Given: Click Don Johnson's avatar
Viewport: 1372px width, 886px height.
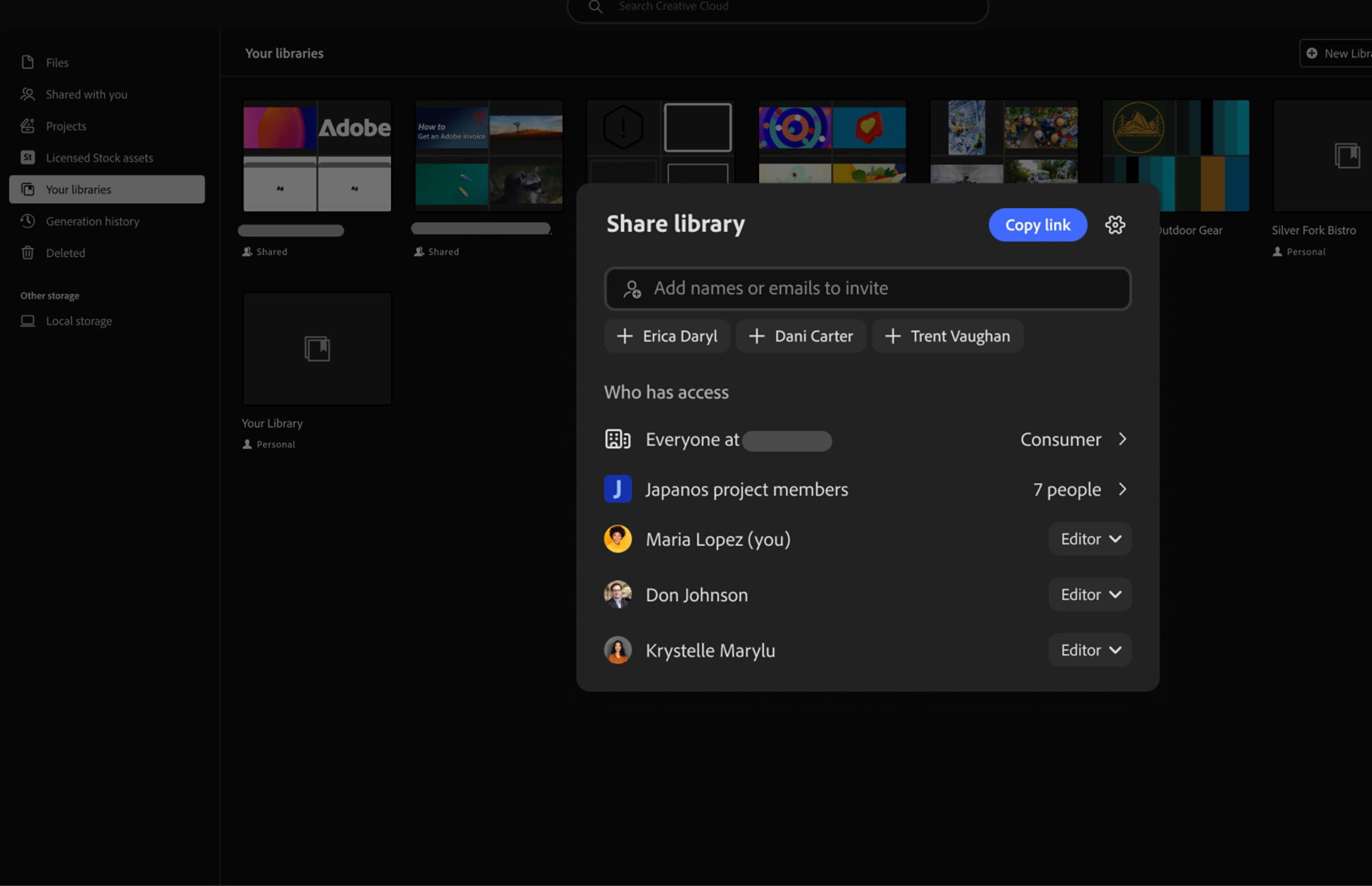Looking at the screenshot, I should [617, 594].
